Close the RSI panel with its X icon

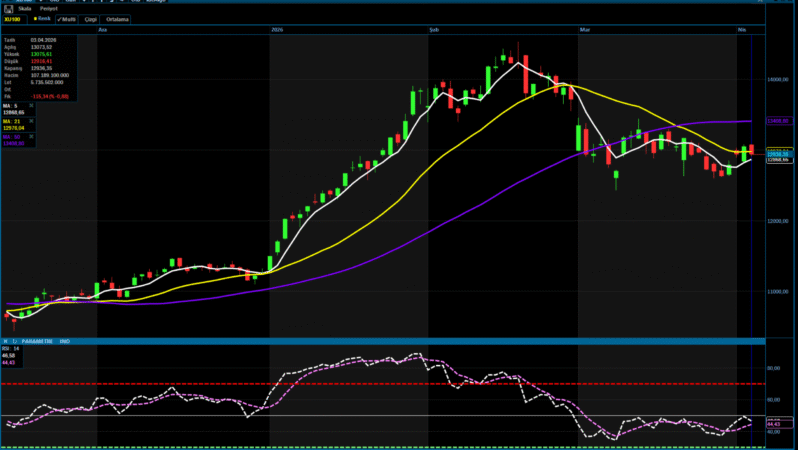pos(4,342)
